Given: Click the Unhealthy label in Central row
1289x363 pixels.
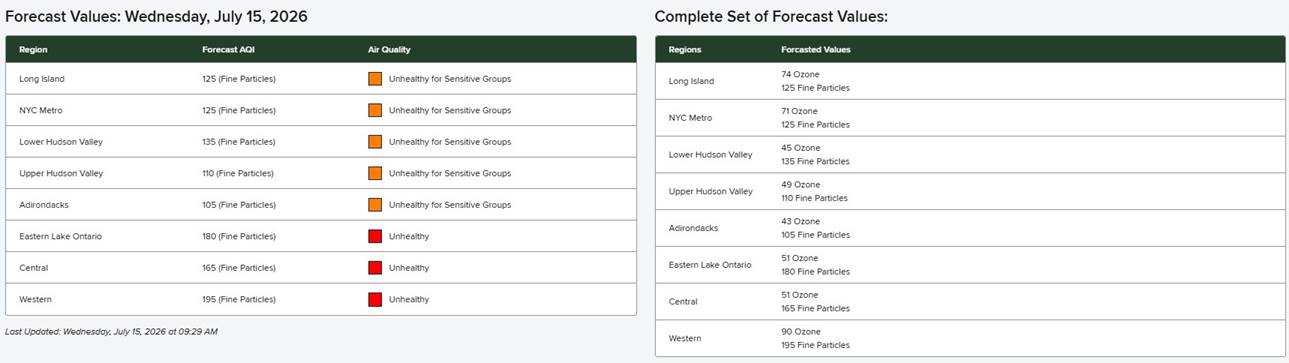Looking at the screenshot, I should 409,268.
